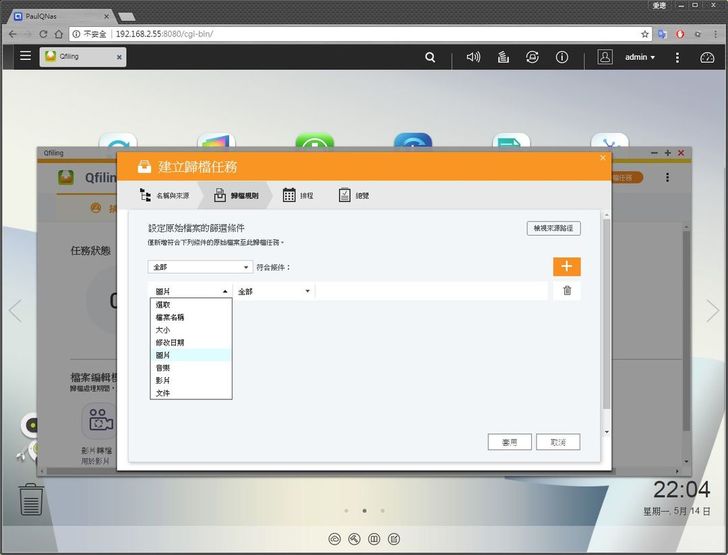Bookmark page with the star icon
Screen dimensions: 728x555
click(645, 33)
